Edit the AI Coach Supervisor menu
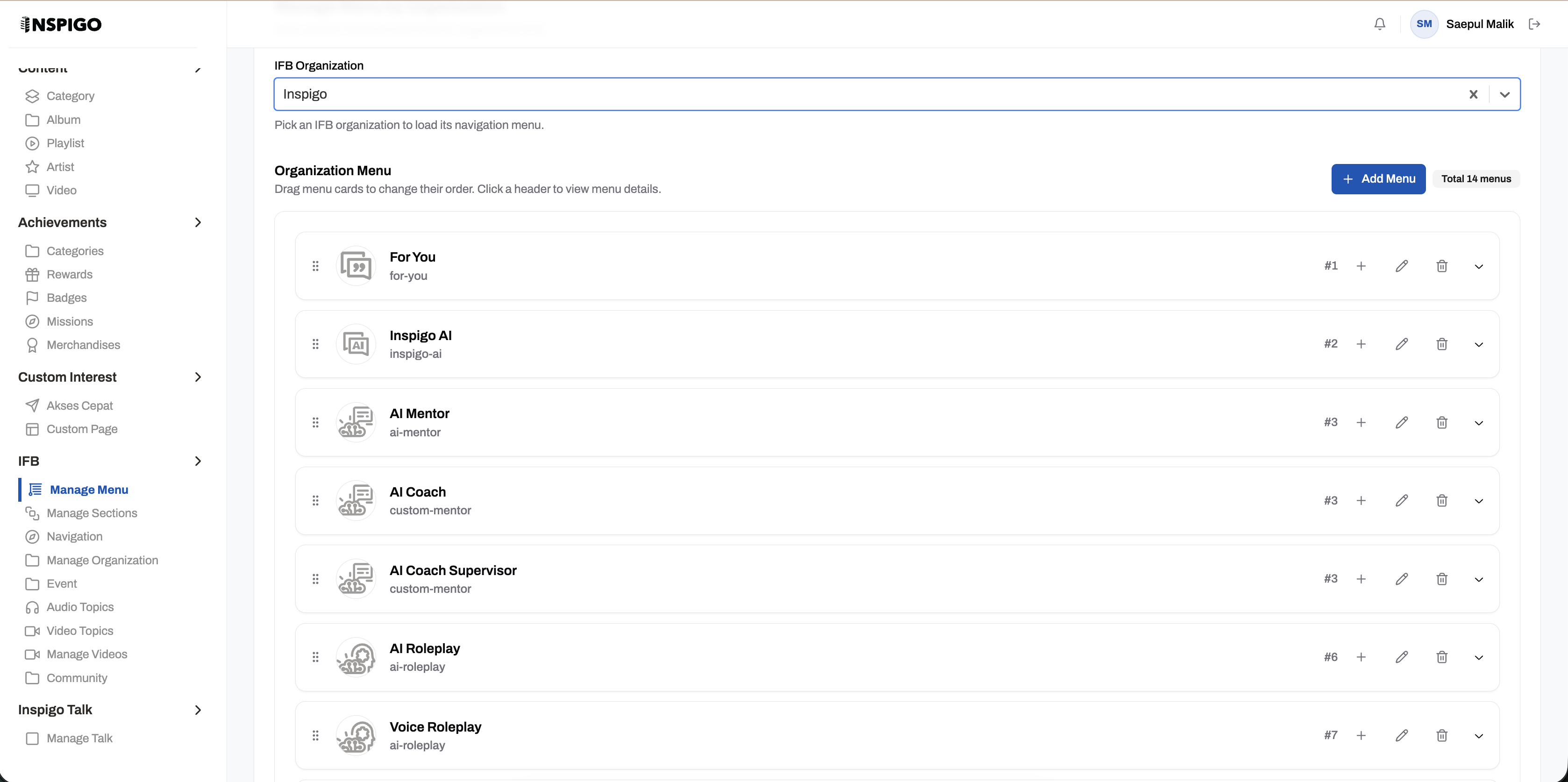Screen dimensions: 1568x782 click(x=1401, y=579)
